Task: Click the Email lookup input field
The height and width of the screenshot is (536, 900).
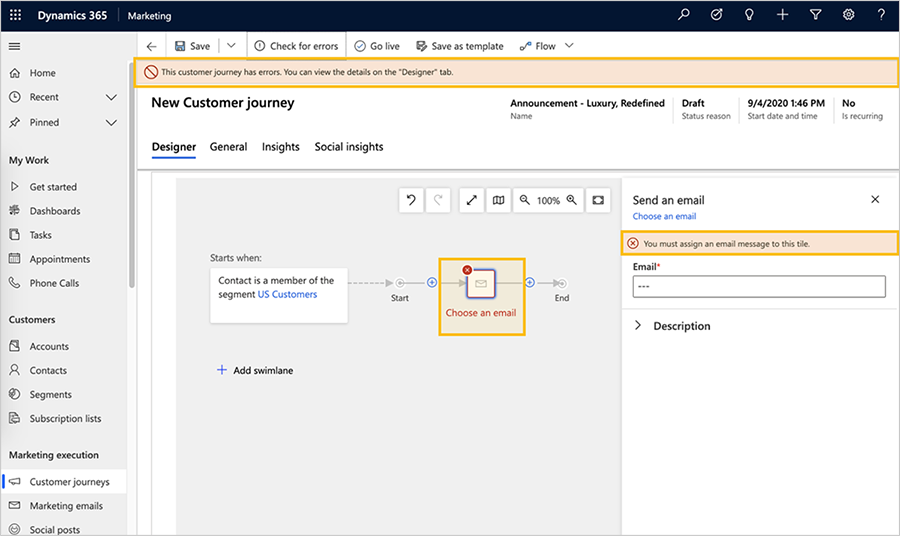Action: click(759, 287)
